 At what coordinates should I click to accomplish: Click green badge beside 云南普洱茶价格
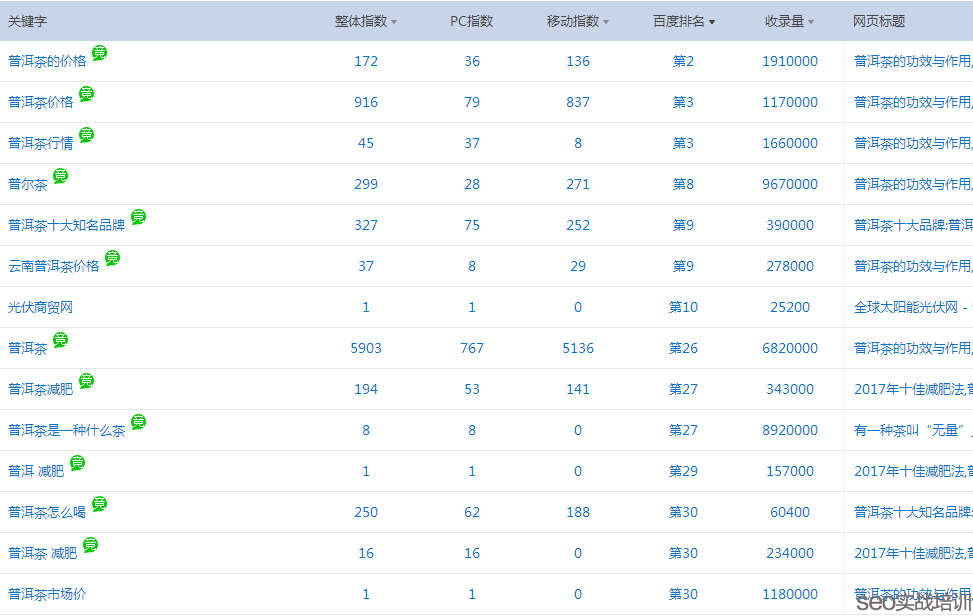click(x=112, y=258)
